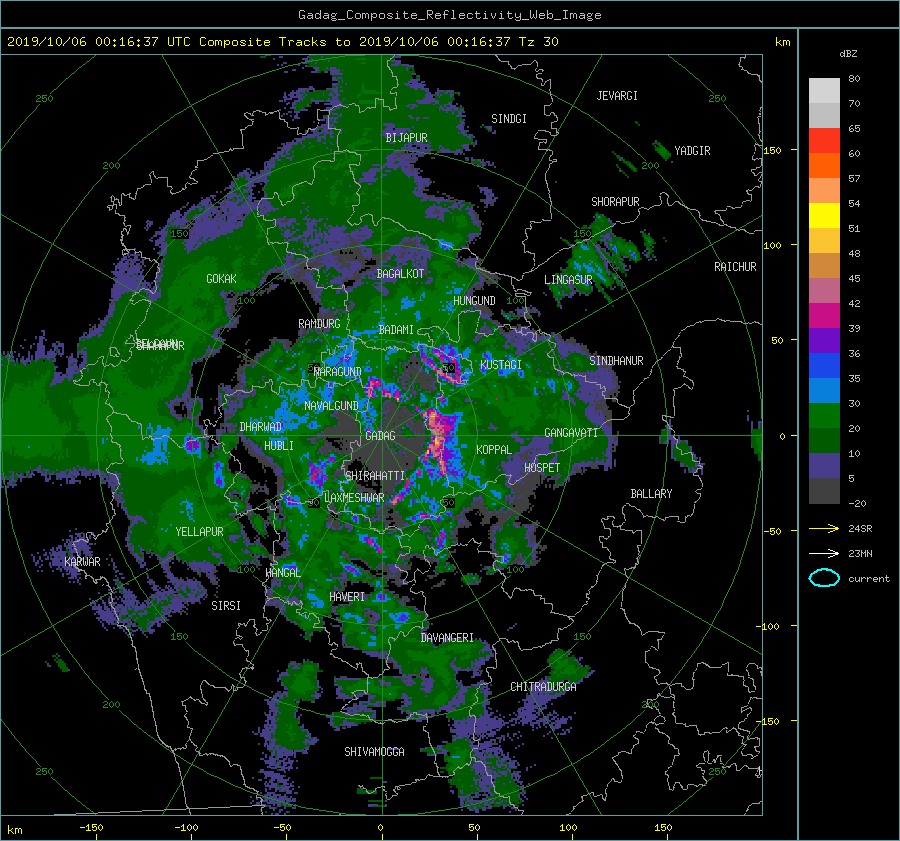Pick the light blue swatch between 35 and 30 dBZ
Image resolution: width=900 pixels, height=841 pixels.
click(824, 390)
